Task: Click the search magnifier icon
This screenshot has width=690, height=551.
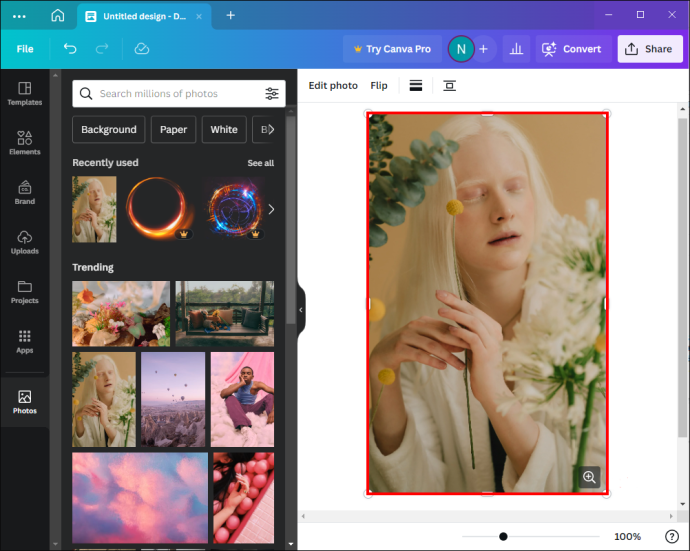Action: coord(86,93)
